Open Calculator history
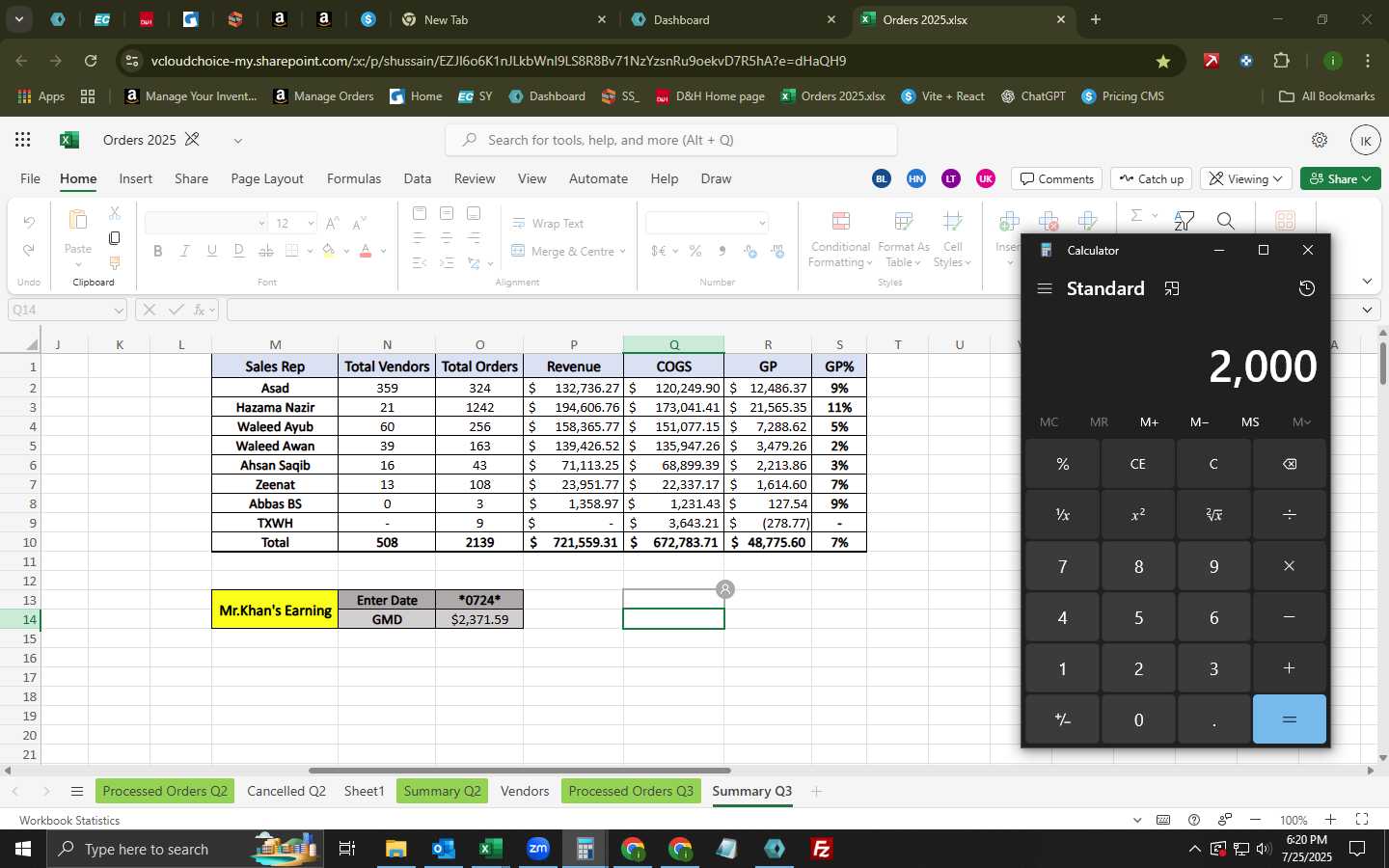 pyautogui.click(x=1307, y=288)
